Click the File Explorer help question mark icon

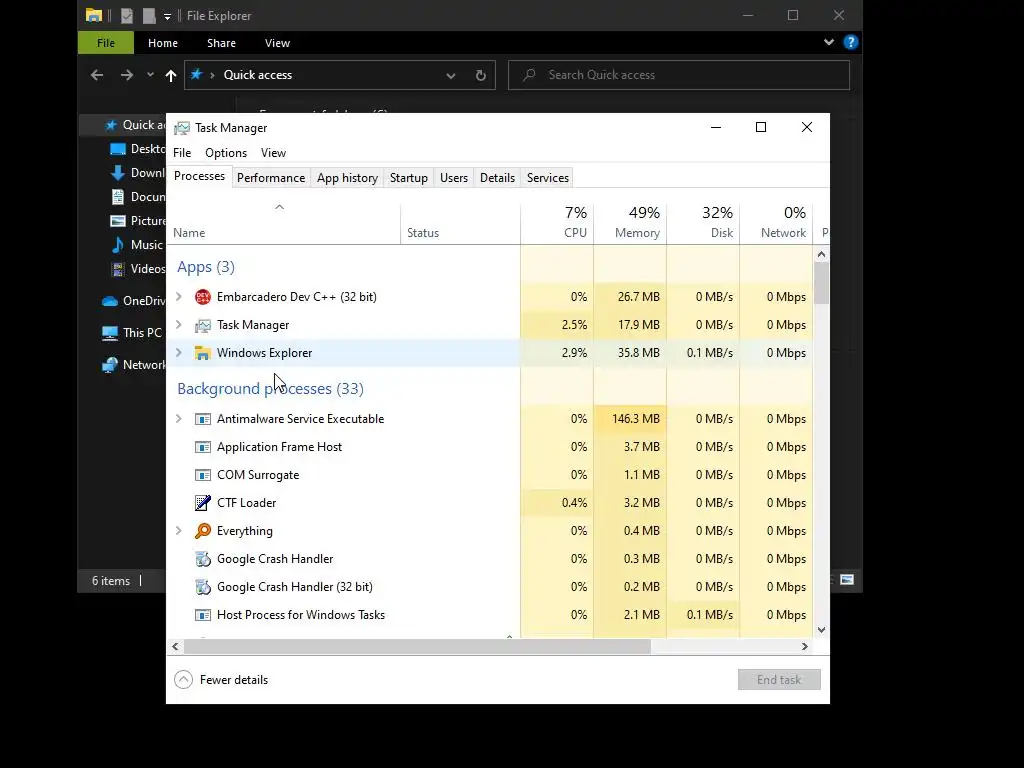click(850, 42)
